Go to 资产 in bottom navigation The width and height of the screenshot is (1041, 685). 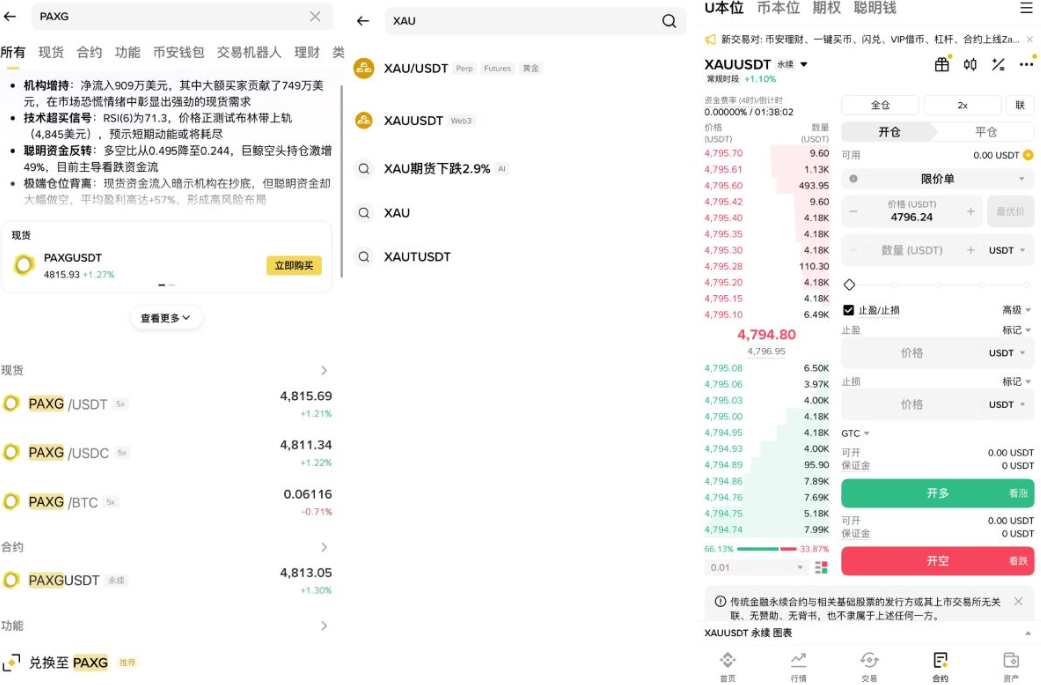tap(1010, 666)
